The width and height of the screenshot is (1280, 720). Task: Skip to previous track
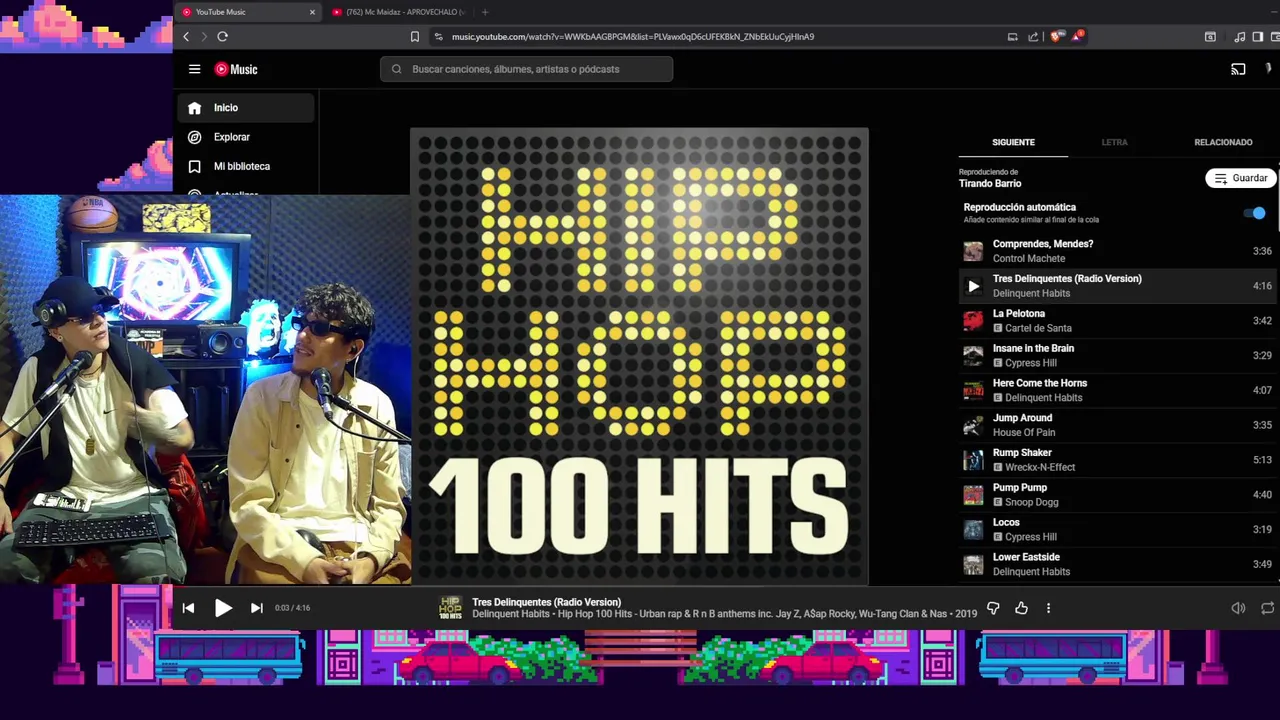click(x=188, y=608)
